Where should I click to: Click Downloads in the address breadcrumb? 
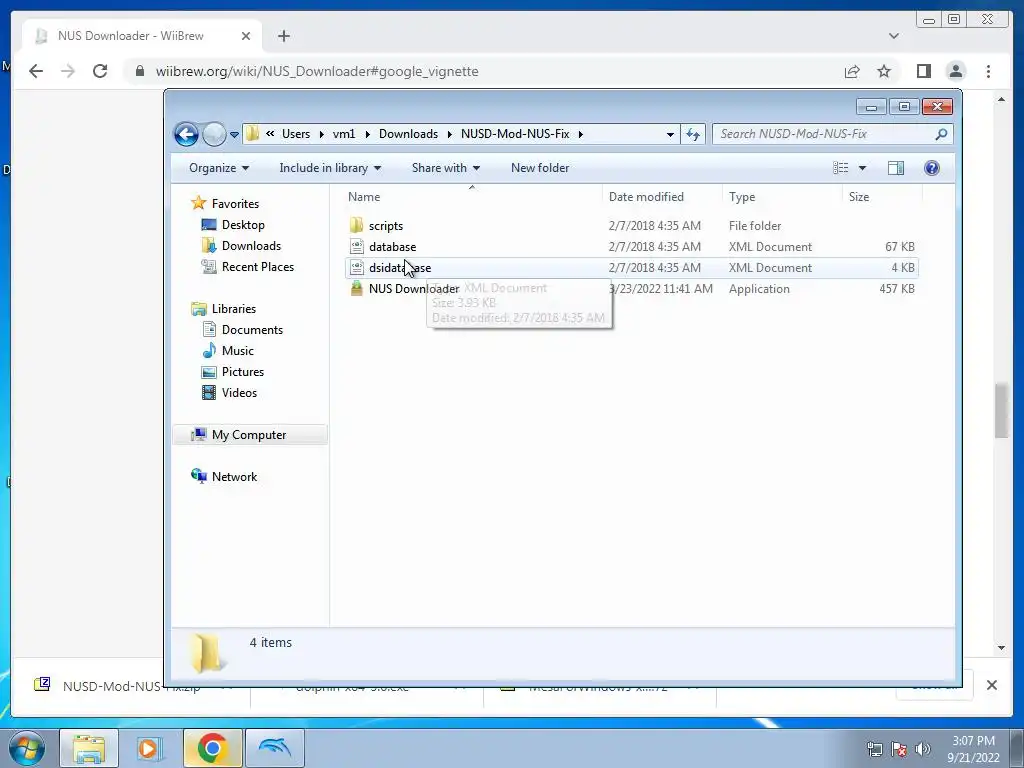pyautogui.click(x=408, y=134)
